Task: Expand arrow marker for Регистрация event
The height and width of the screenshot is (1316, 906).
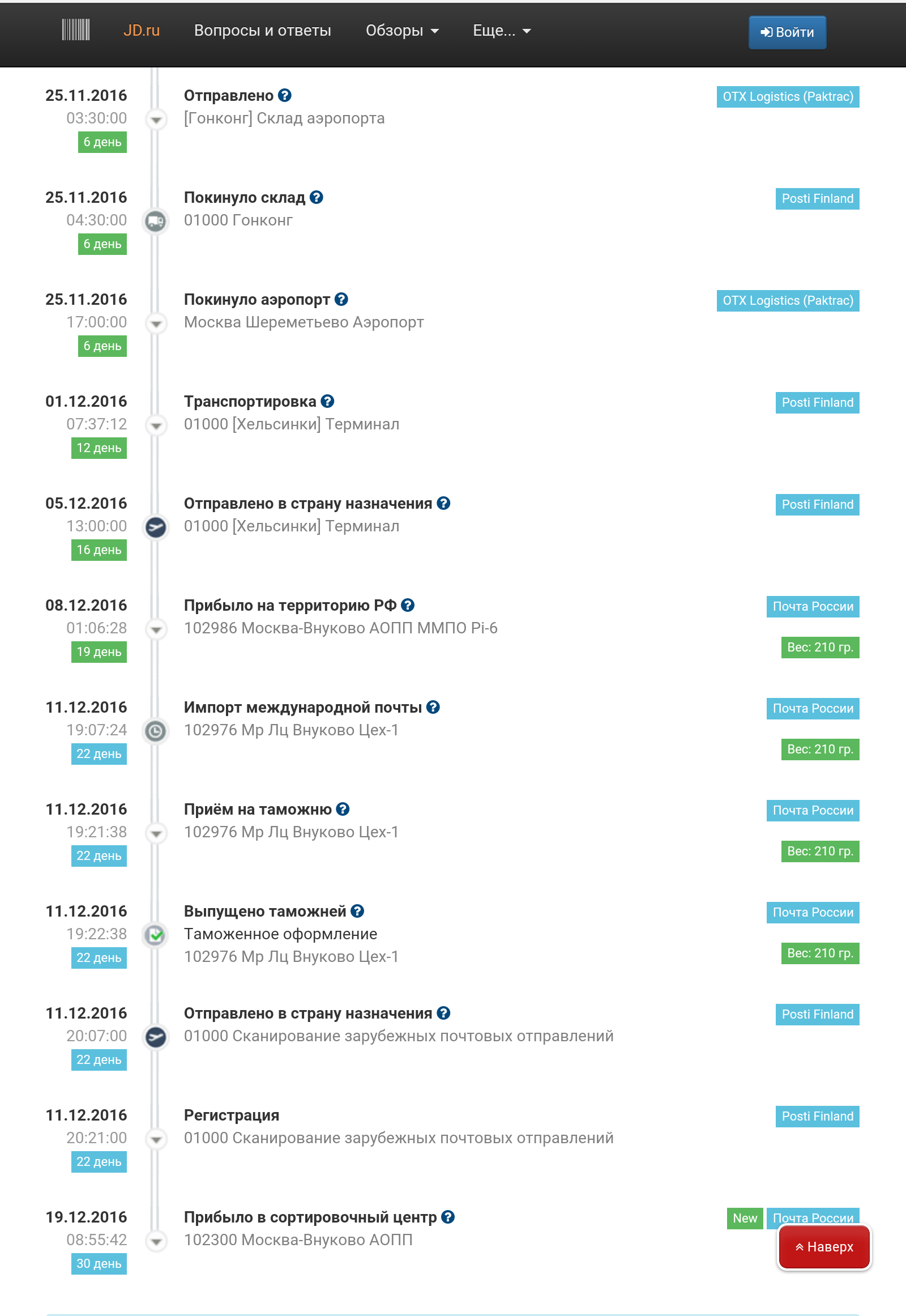Action: [156, 1139]
